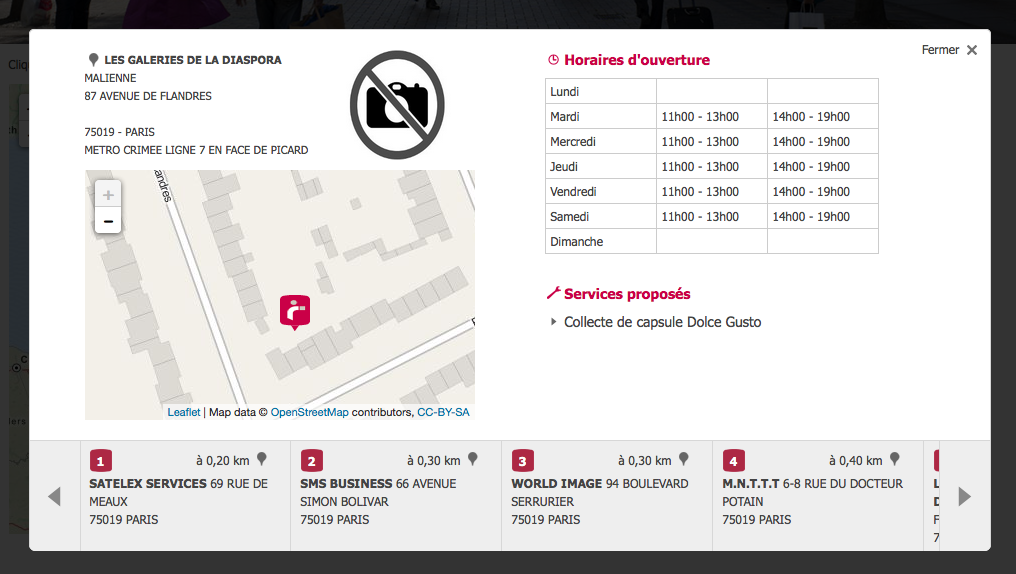Open the Leaflet link

click(184, 412)
